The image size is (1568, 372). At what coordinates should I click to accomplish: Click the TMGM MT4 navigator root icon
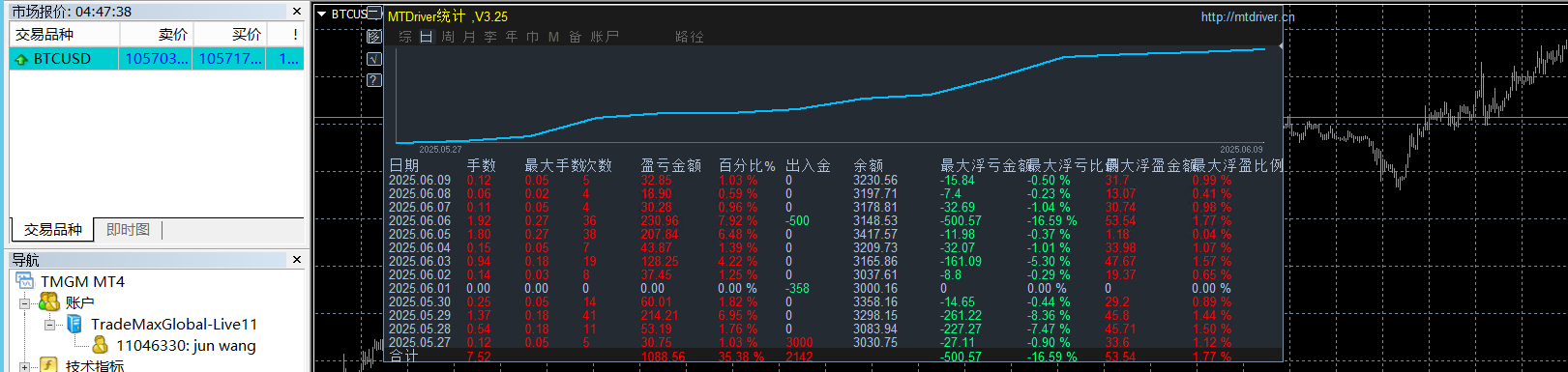click(x=25, y=281)
